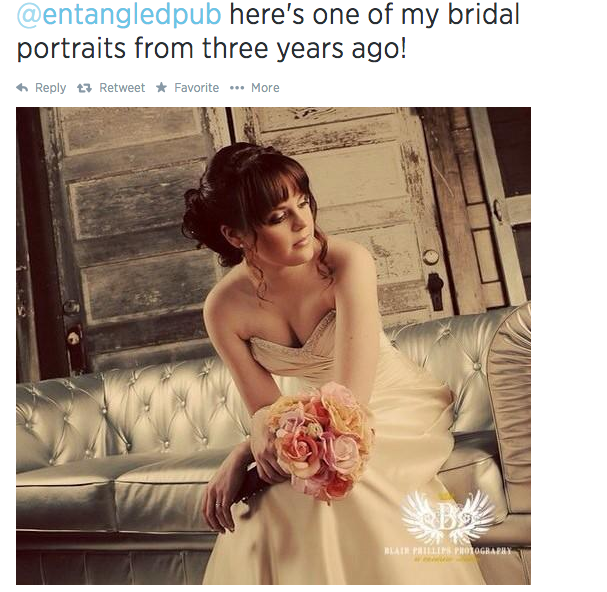Click the winged B watermark emblem

point(448,518)
